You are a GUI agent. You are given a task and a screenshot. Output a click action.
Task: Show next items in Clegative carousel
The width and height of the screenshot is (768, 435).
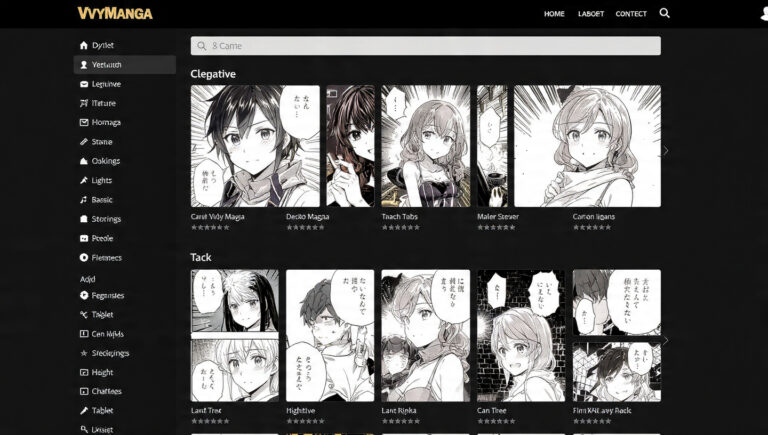pyautogui.click(x=665, y=151)
